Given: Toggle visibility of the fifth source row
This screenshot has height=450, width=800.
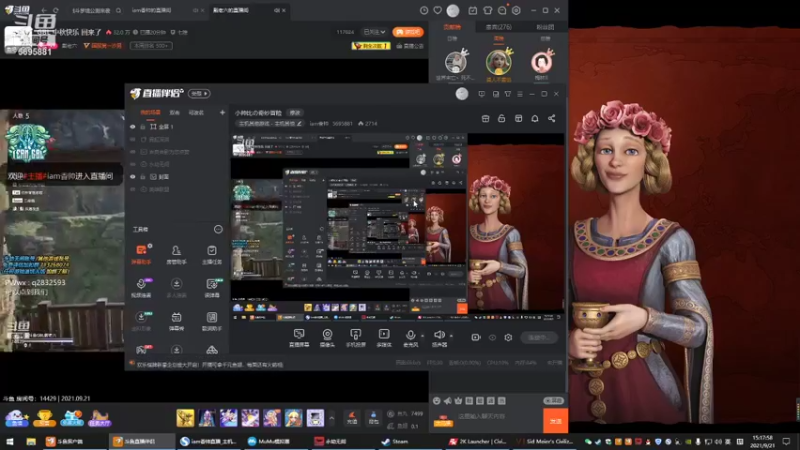Looking at the screenshot, I should click(133, 177).
